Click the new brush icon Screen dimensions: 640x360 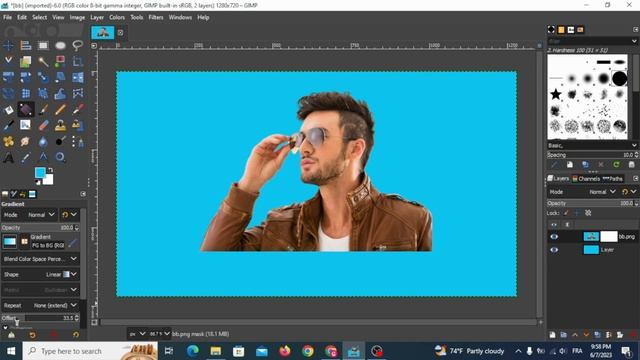point(570,164)
